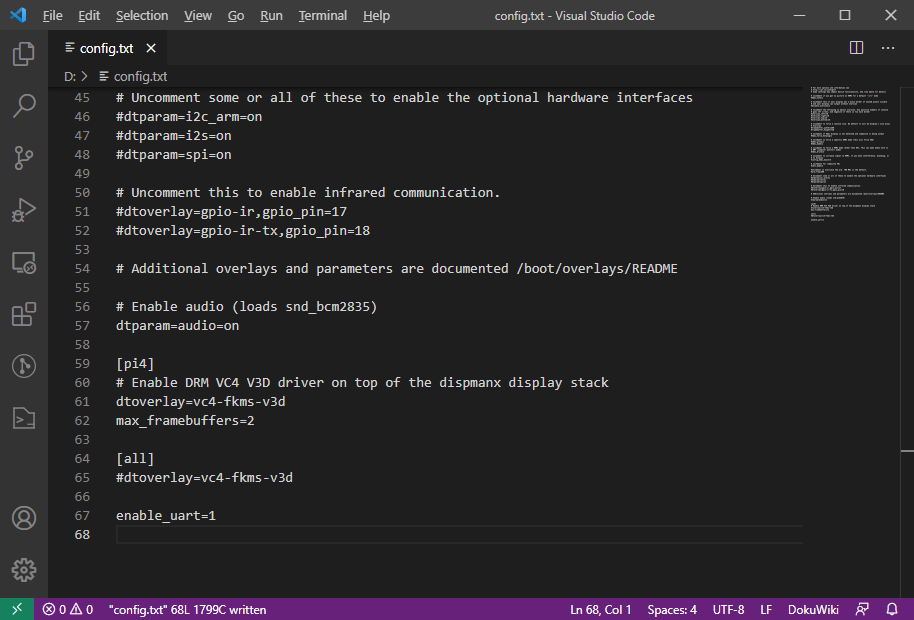Viewport: 914px width, 620px height.
Task: Open the Manage gear menu
Action: point(23,570)
